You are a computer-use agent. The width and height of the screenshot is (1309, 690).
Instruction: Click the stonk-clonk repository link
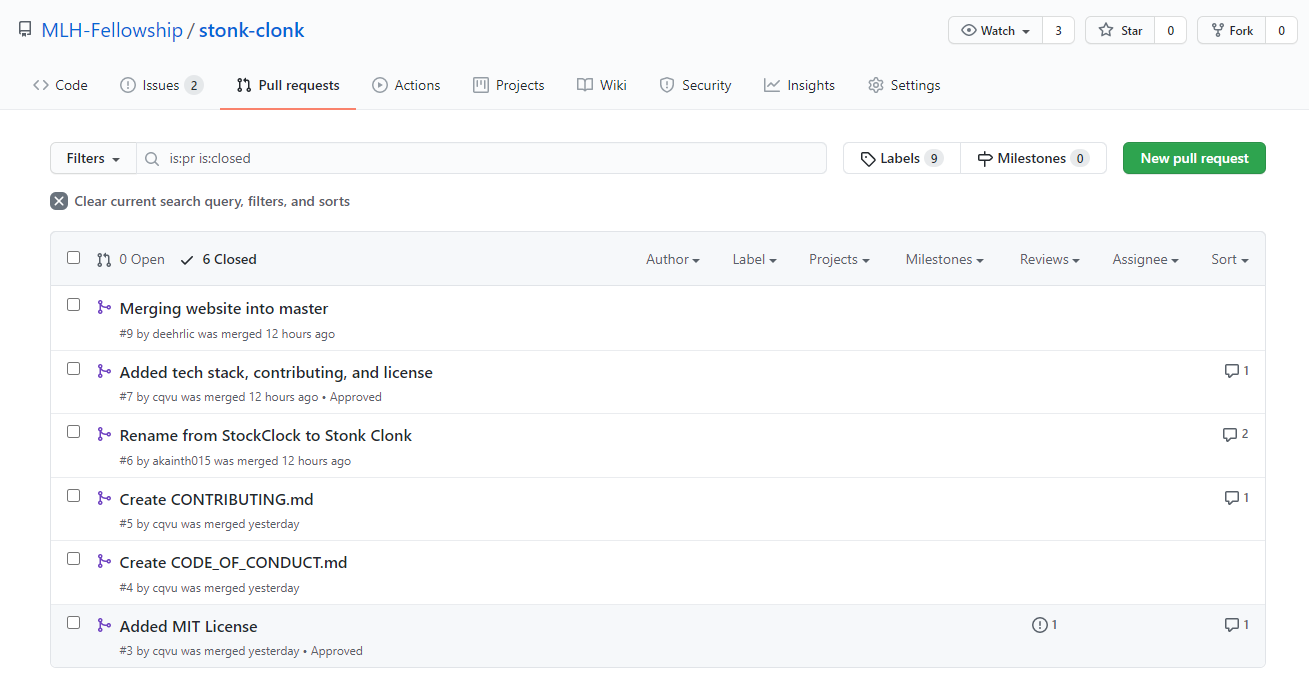[x=252, y=30]
